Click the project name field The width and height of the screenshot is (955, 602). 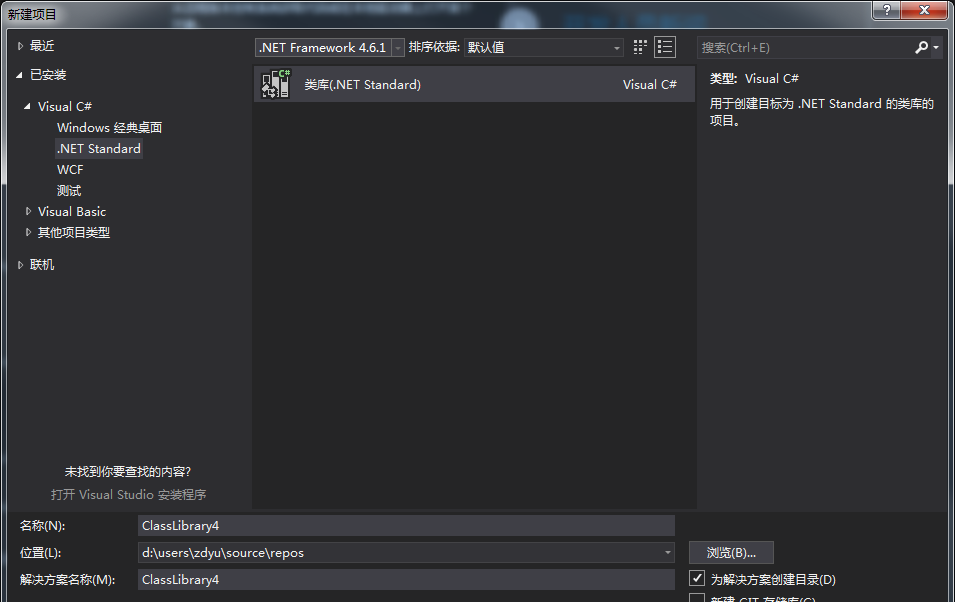tap(406, 525)
